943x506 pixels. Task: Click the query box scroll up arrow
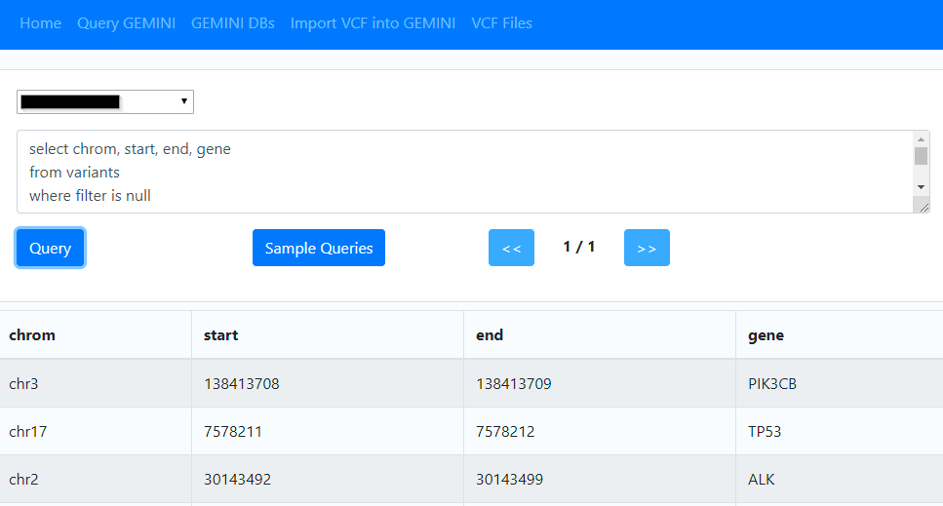(x=921, y=139)
